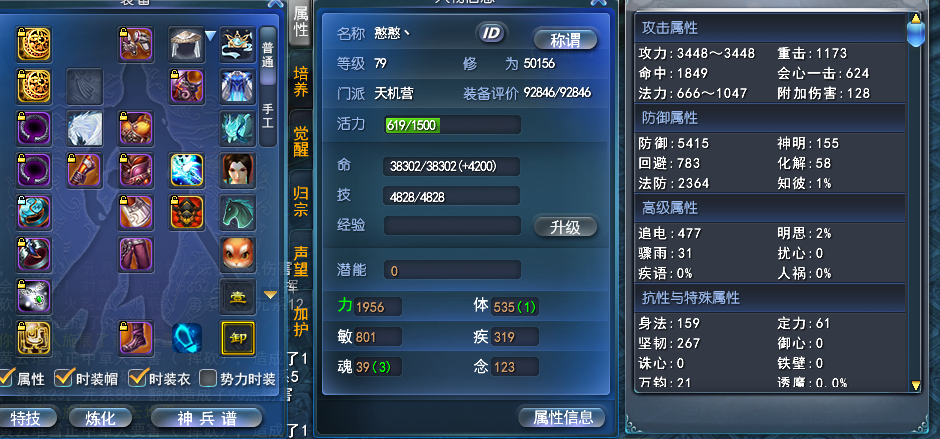Click the ID badge next to name
The image size is (940, 439).
point(491,33)
